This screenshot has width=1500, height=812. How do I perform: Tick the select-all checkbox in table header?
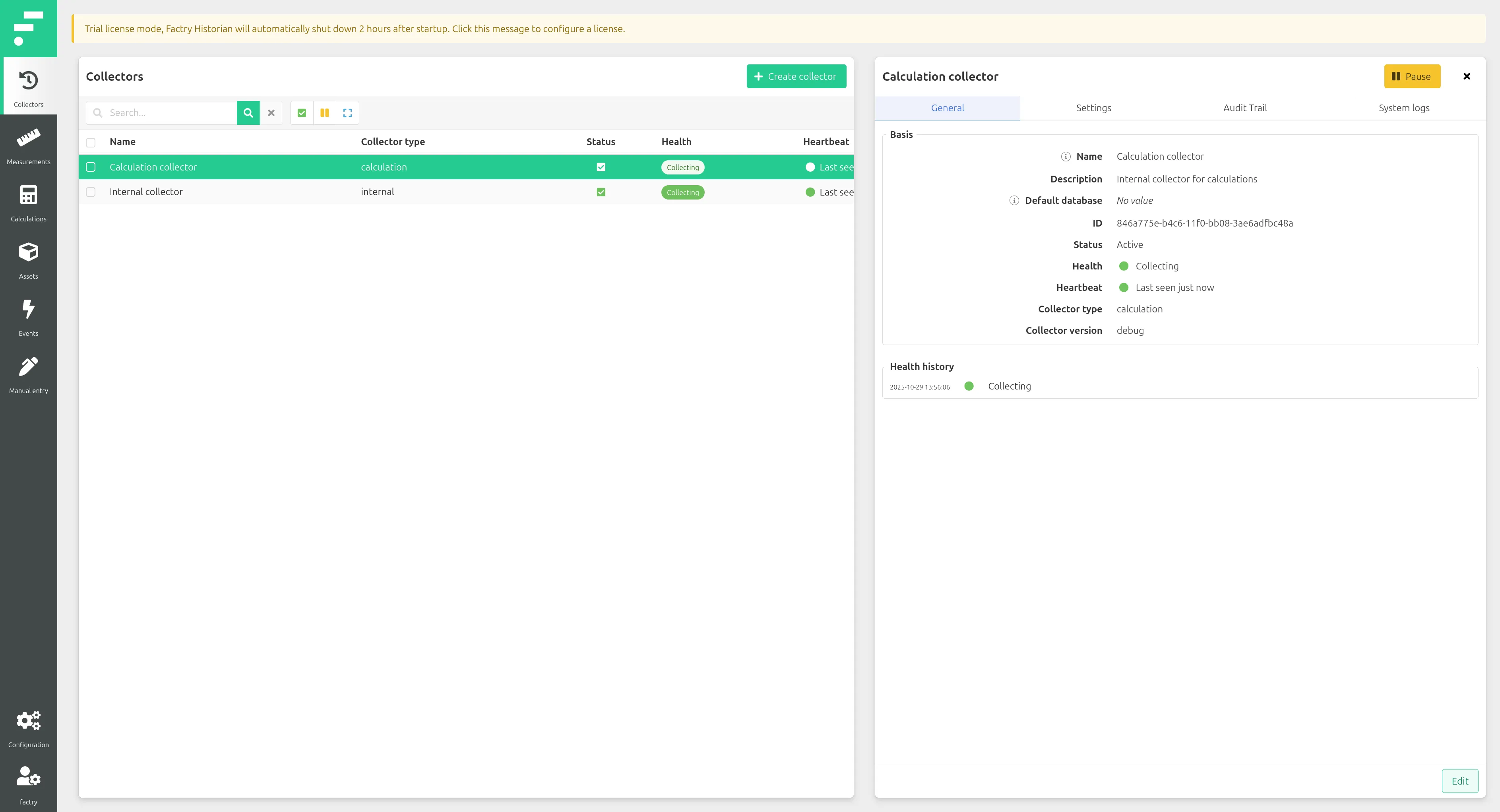click(91, 142)
